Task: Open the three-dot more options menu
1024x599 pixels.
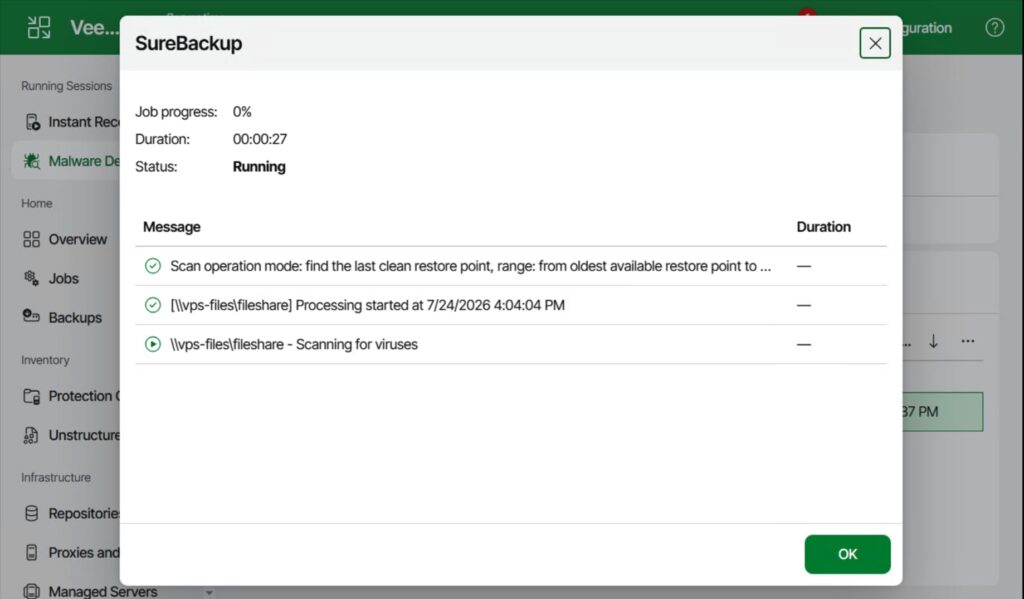Action: click(968, 341)
